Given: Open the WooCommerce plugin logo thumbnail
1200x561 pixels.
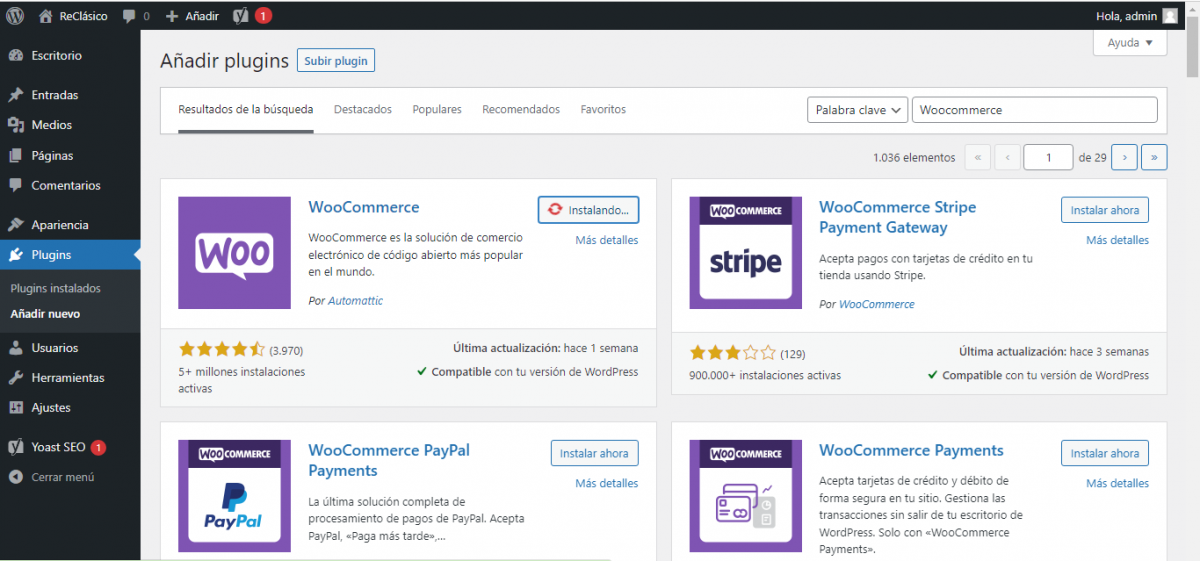Looking at the screenshot, I should 234,253.
